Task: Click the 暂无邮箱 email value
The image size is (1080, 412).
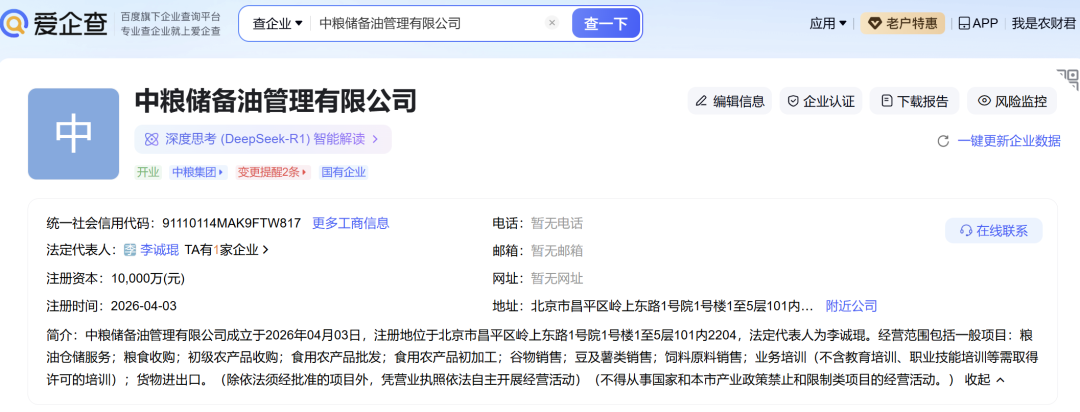Action: pos(557,251)
